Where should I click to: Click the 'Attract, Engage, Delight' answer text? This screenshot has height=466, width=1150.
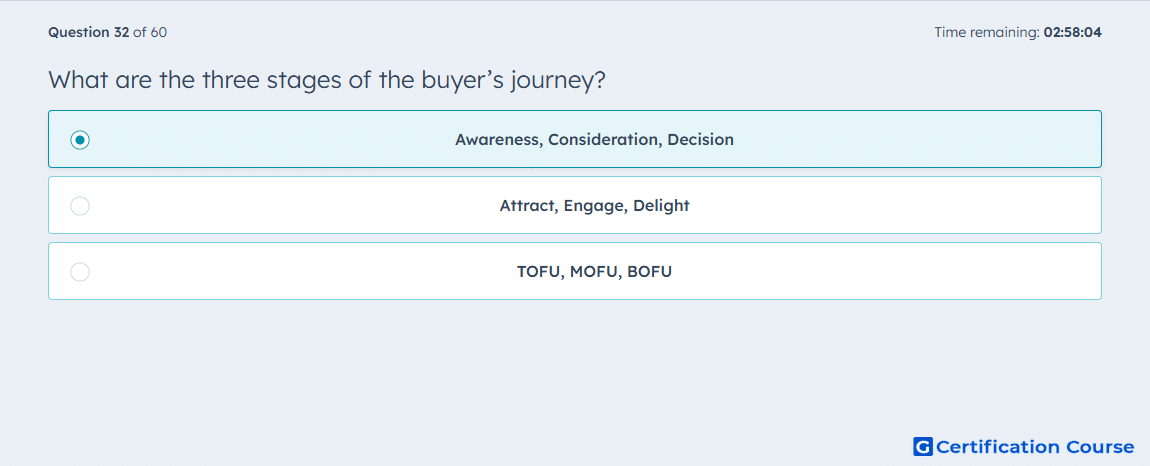click(594, 205)
